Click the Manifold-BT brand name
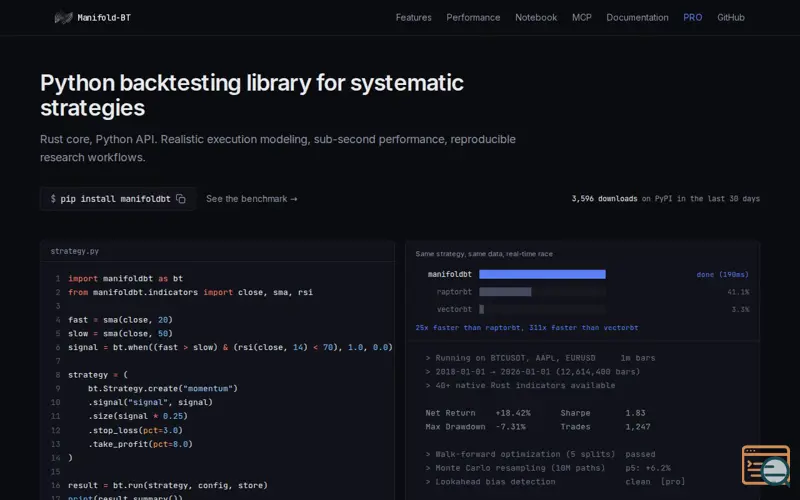Screen dimensions: 800x500 click(x=104, y=18)
